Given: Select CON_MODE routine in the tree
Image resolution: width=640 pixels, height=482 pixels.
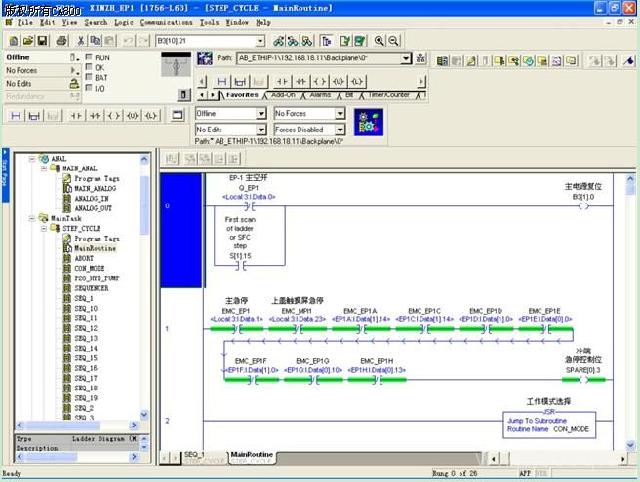Looking at the screenshot, I should [89, 269].
